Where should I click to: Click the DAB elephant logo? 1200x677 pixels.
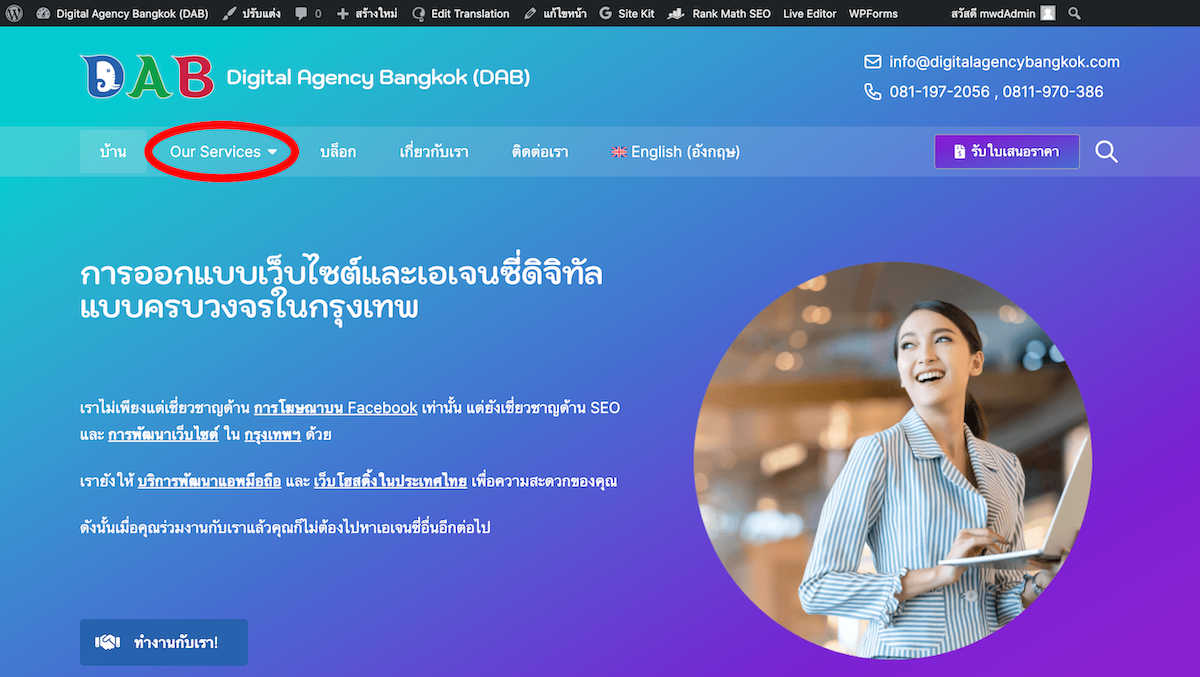[x=147, y=77]
